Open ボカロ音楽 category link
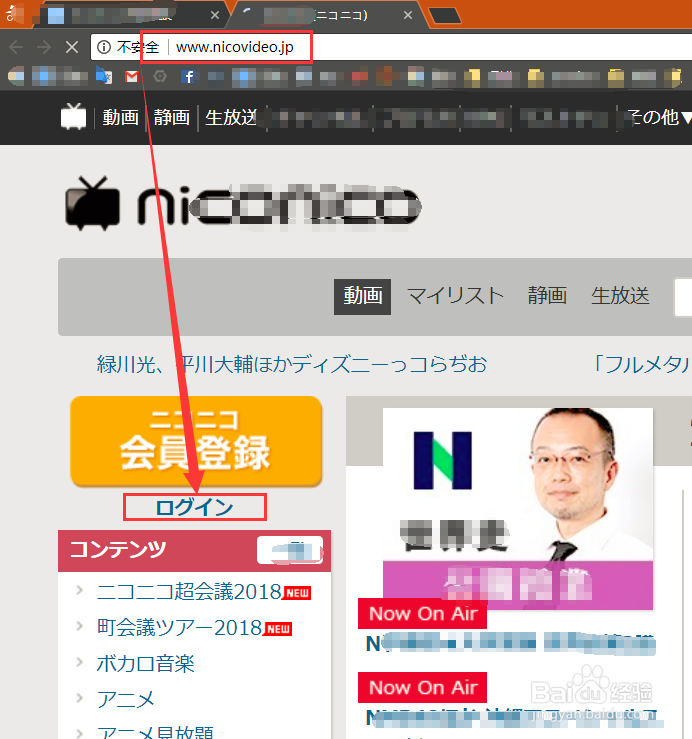This screenshot has height=739, width=692. coord(146,664)
